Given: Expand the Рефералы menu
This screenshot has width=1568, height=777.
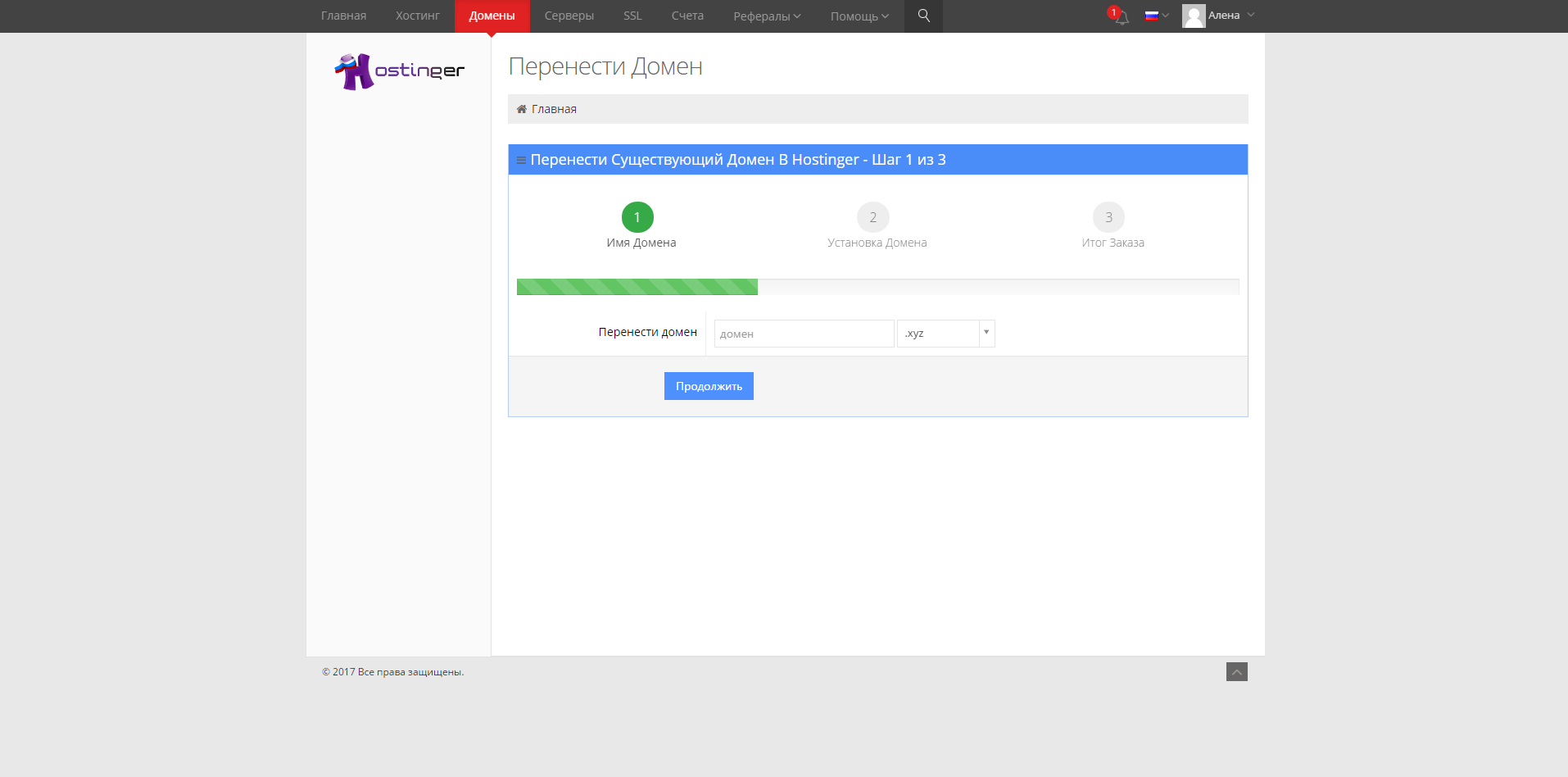Looking at the screenshot, I should [767, 16].
